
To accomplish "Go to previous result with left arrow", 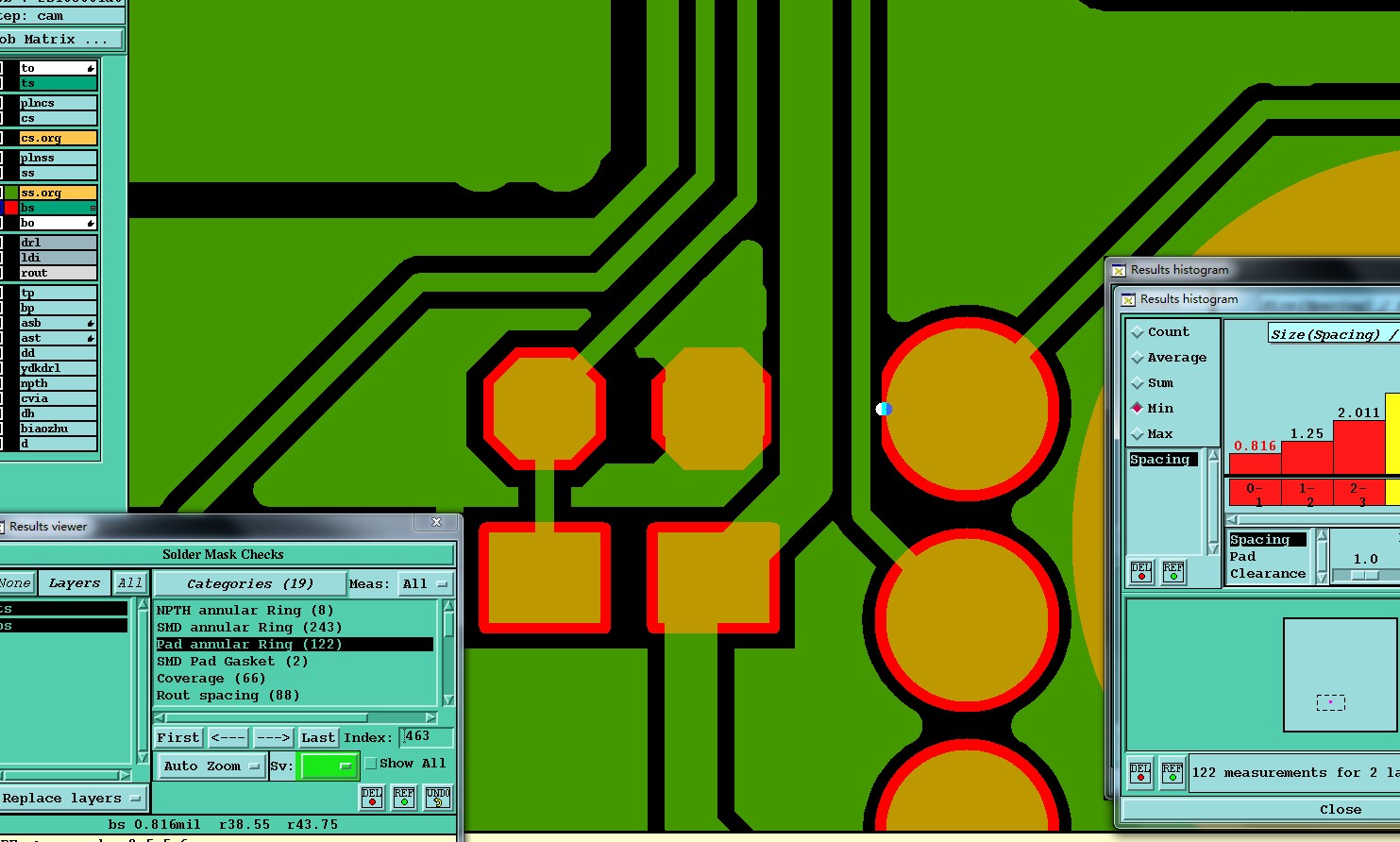I will [x=228, y=738].
